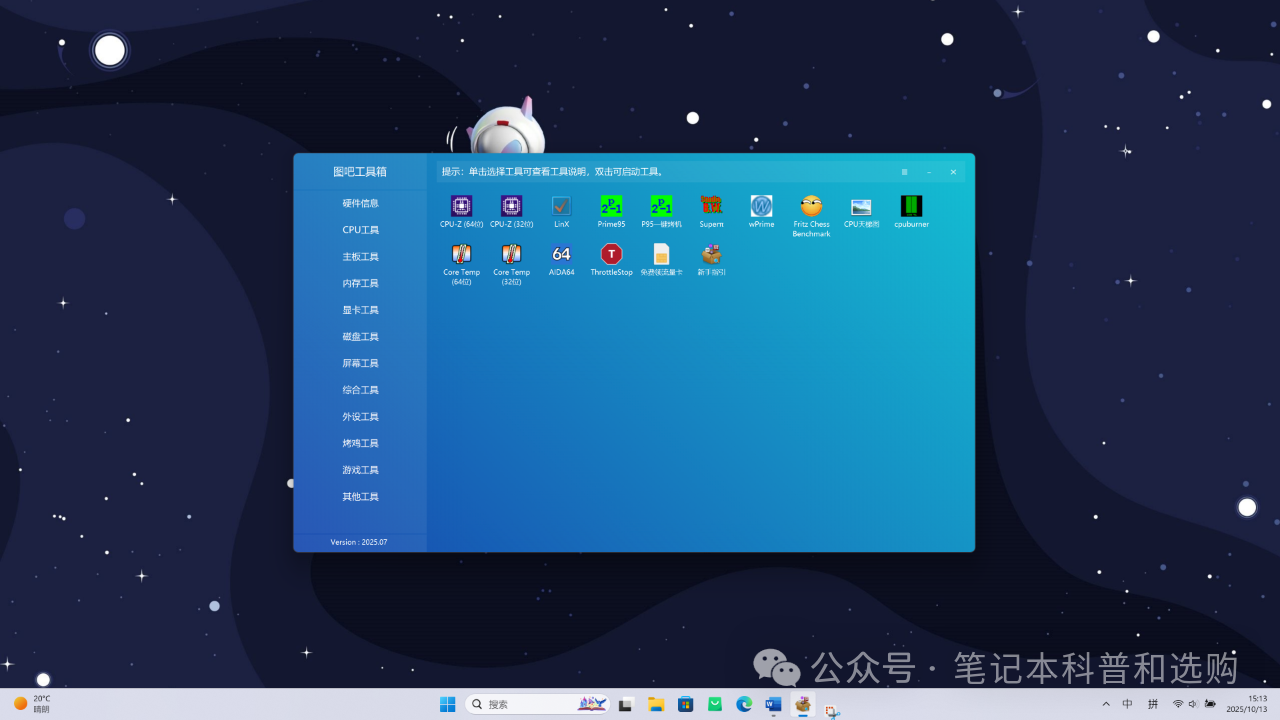This screenshot has width=1280, height=720.
Task: Click the cpuburner tool icon
Action: [911, 207]
